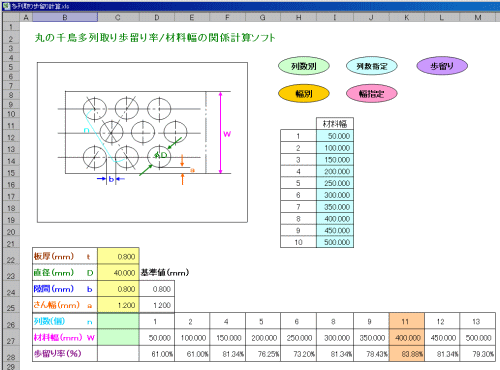Select row 22 header
Screen dimensions: 500x370
(11, 260)
